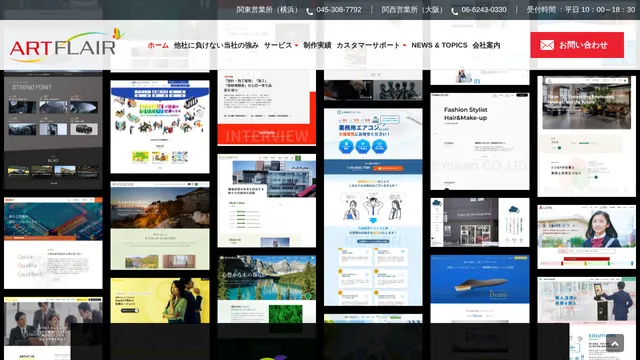Open the colorful isometric illustration thumbnail
The height and width of the screenshot is (360, 640).
[160, 127]
